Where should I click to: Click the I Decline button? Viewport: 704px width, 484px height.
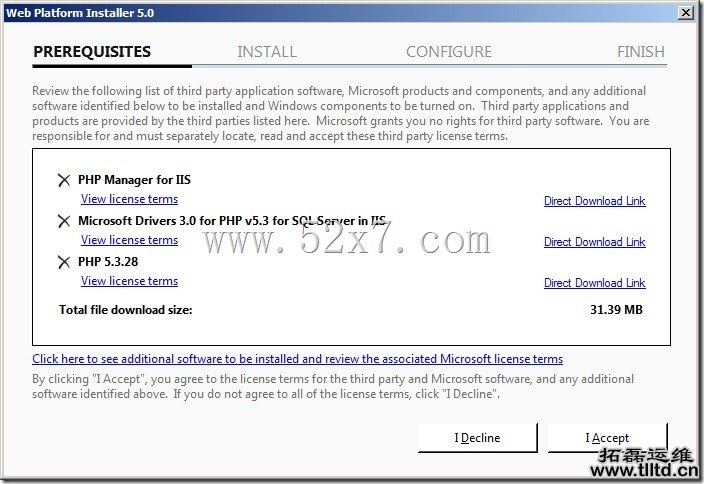[x=477, y=437]
